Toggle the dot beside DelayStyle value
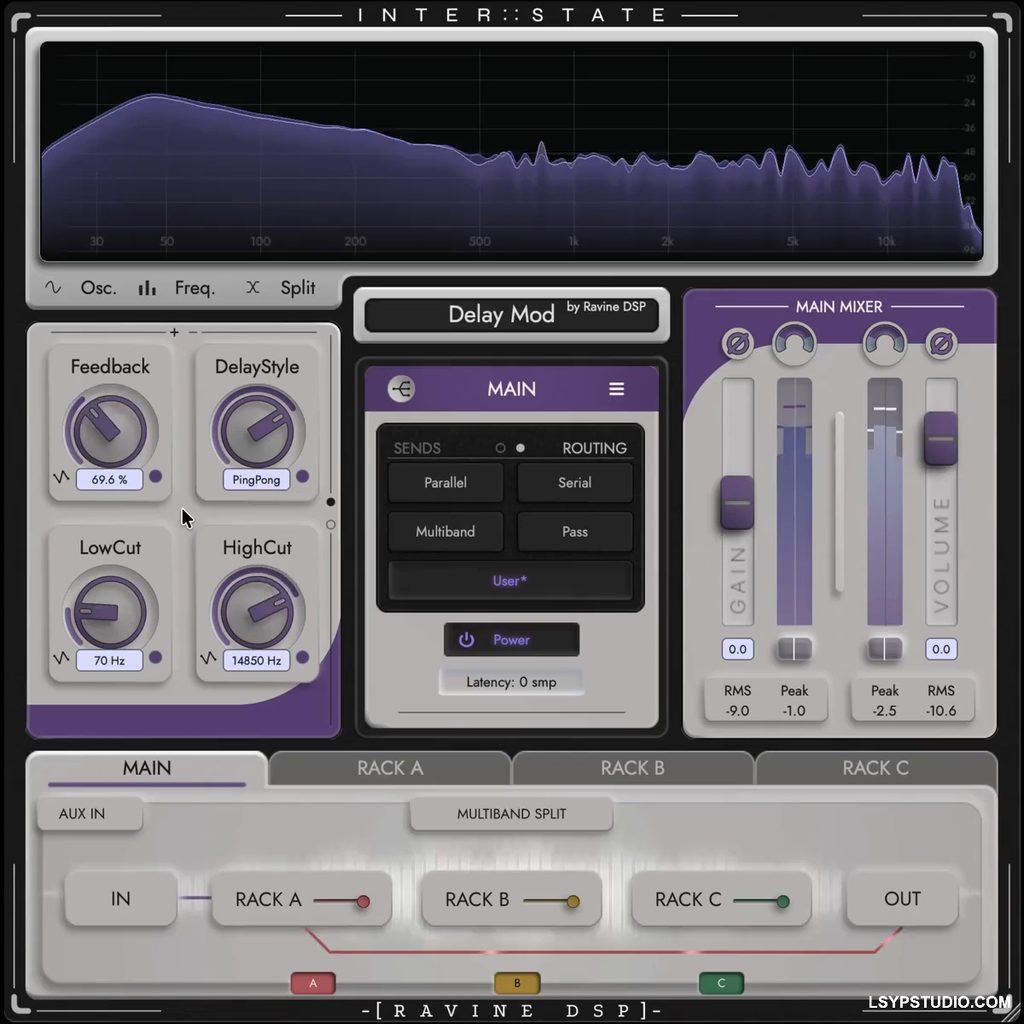This screenshot has width=1024, height=1024. pyautogui.click(x=302, y=477)
